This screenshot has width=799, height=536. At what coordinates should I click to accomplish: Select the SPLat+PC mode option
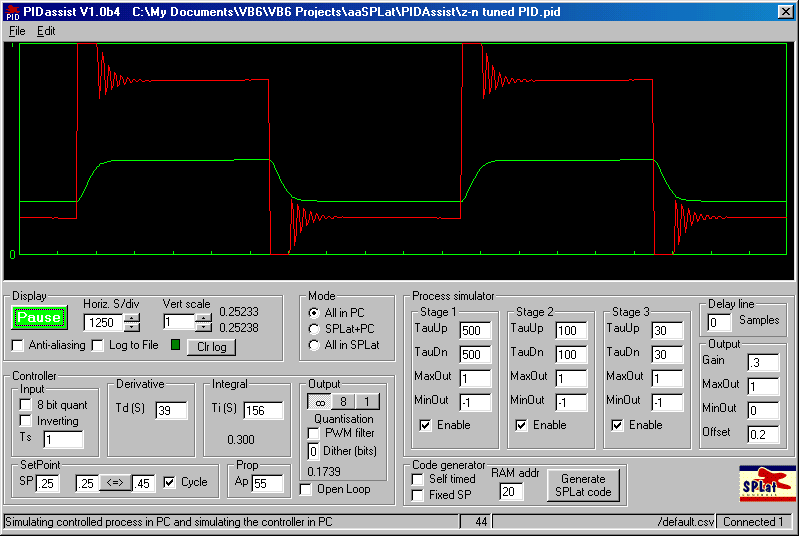pos(315,329)
